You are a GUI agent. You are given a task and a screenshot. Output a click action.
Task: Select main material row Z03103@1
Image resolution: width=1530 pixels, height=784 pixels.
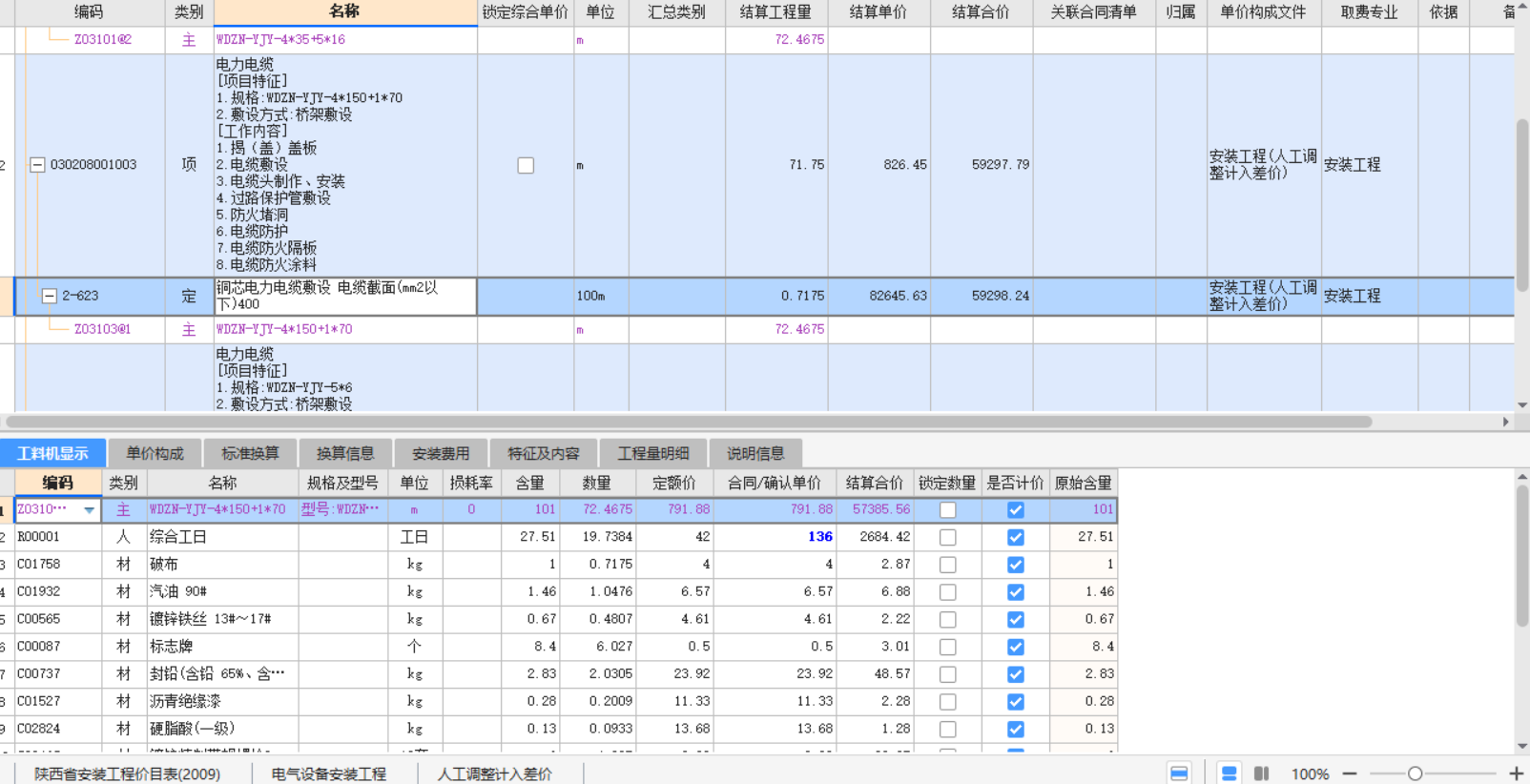tap(103, 329)
